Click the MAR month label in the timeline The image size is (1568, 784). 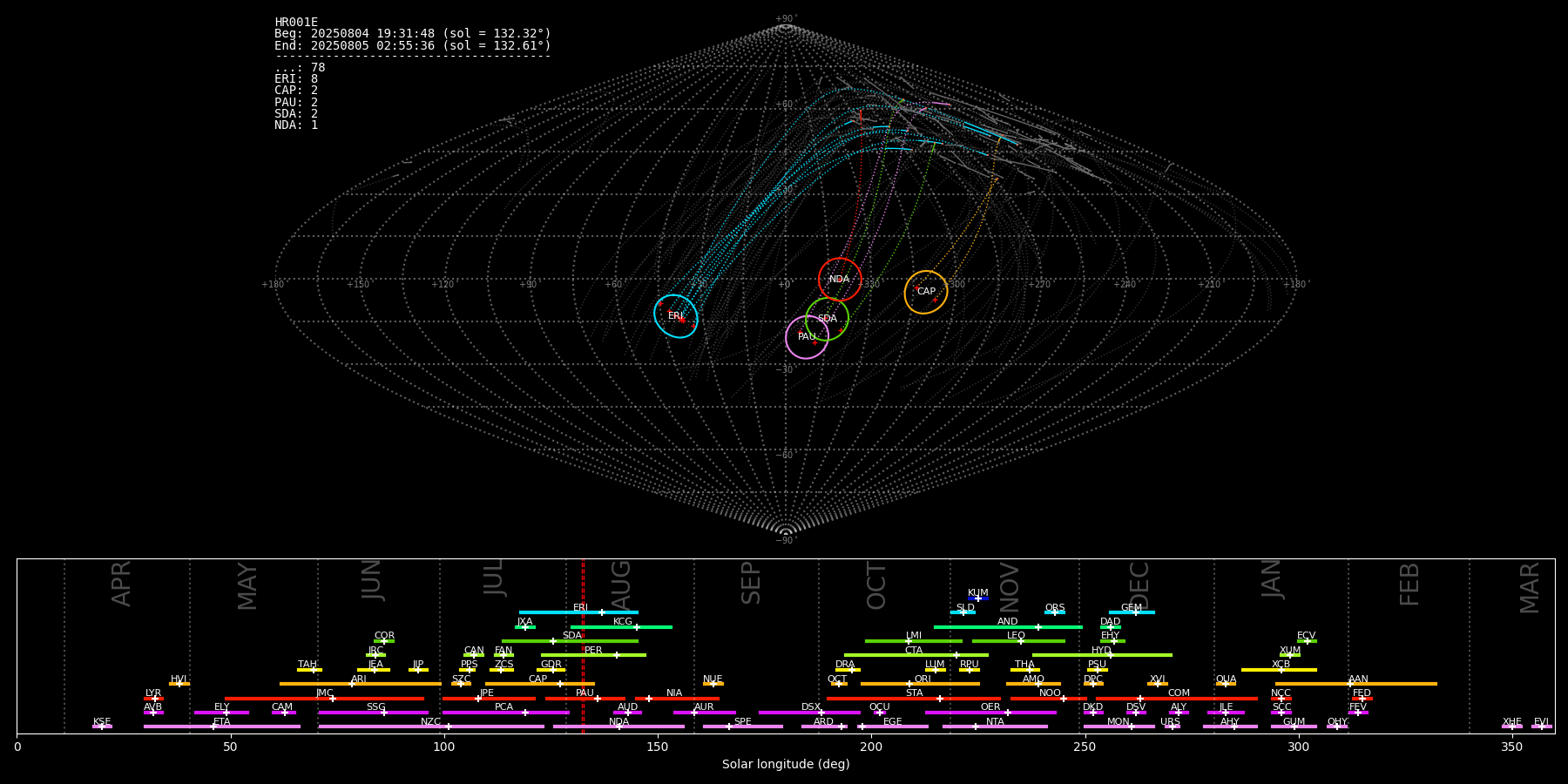pyautogui.click(x=1530, y=587)
